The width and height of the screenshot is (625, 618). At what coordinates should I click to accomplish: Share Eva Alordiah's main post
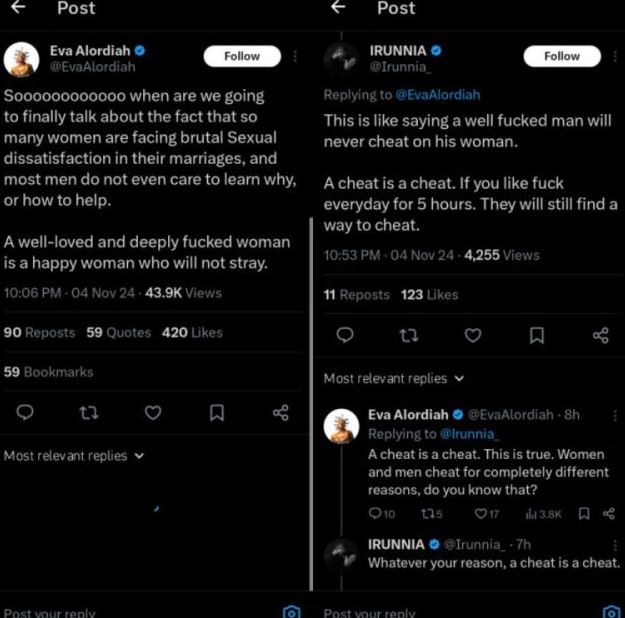pos(280,412)
